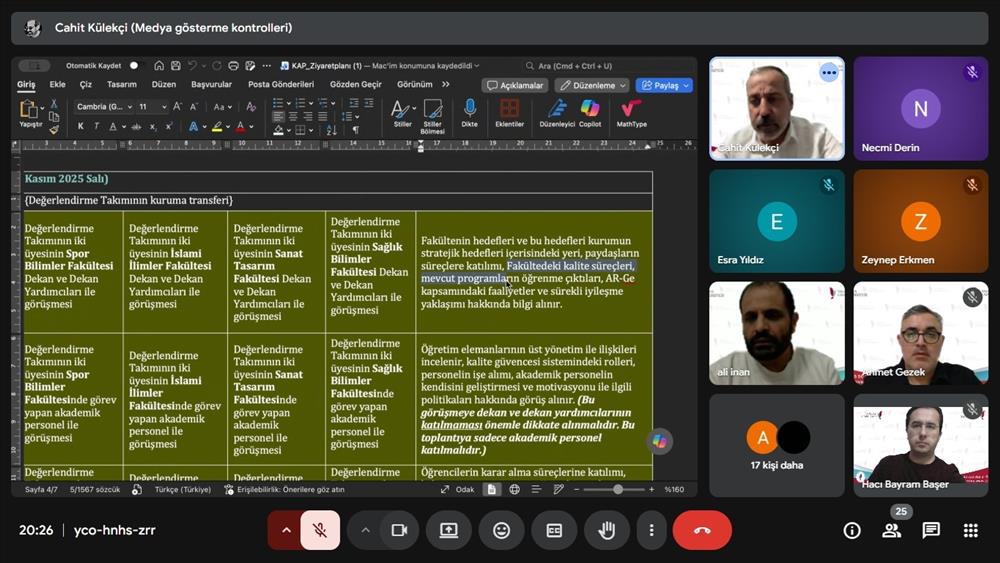The width and height of the screenshot is (1000, 563).
Task: Show the participants list
Action: (x=891, y=530)
